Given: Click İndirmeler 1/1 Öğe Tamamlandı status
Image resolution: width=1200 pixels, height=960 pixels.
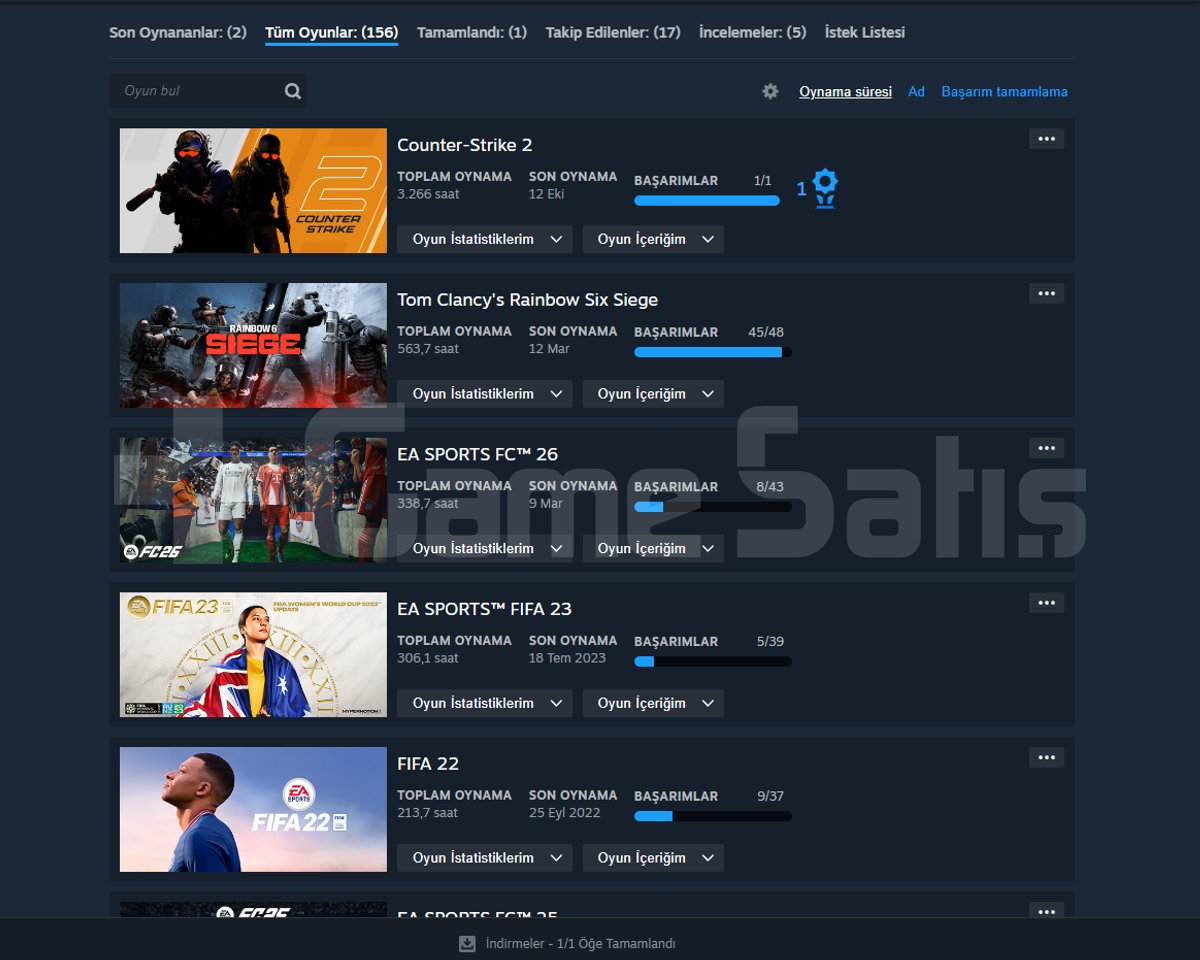Looking at the screenshot, I should [580, 944].
